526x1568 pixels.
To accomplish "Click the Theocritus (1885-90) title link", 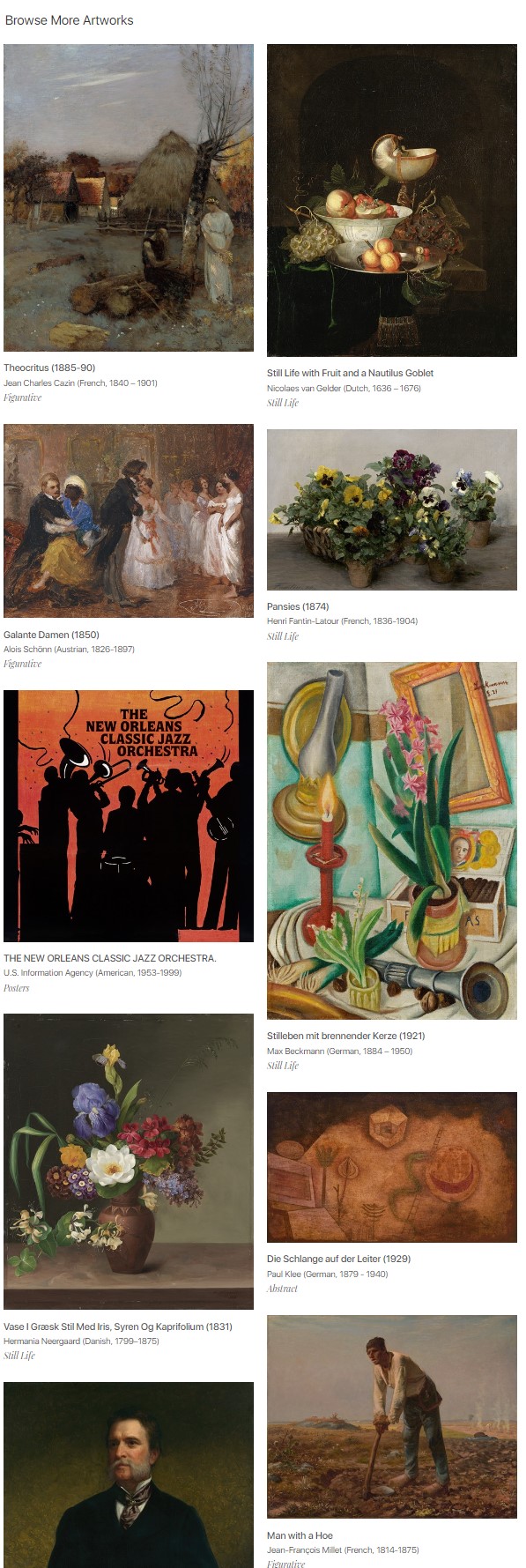I will pyautogui.click(x=49, y=368).
